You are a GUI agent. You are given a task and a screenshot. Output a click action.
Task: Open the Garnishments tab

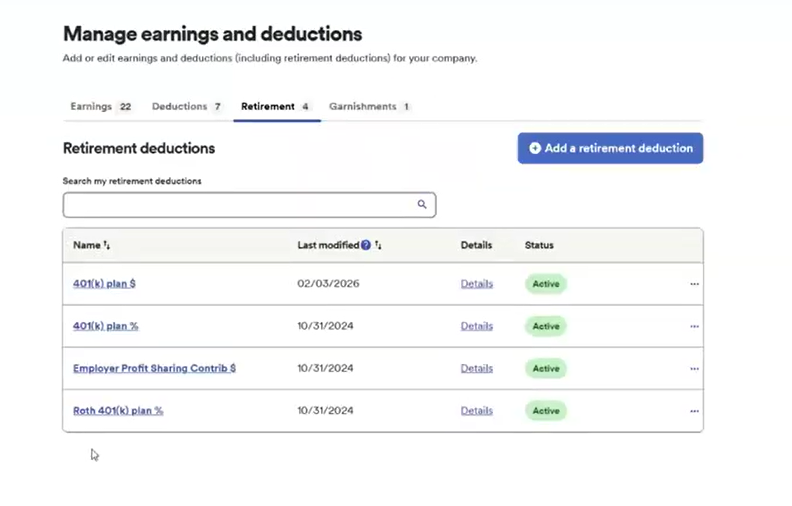pyautogui.click(x=370, y=107)
